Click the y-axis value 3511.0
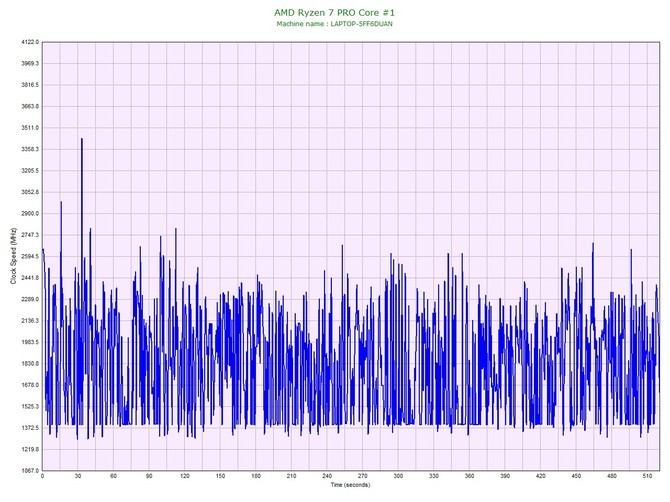The height and width of the screenshot is (502, 670). tap(30, 128)
